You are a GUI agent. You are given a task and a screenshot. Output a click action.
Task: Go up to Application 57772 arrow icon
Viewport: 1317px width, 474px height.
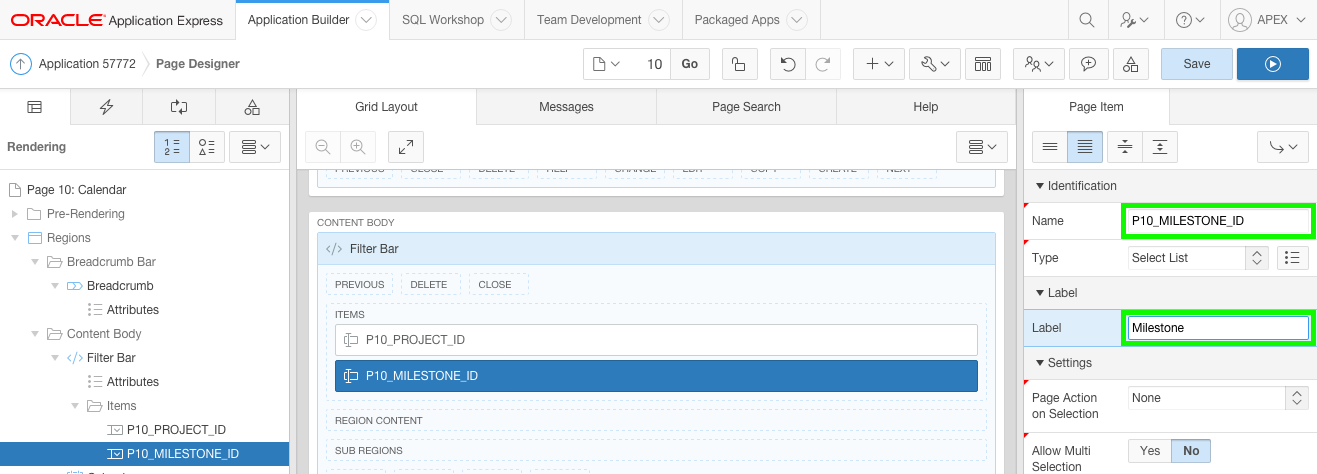(x=20, y=64)
